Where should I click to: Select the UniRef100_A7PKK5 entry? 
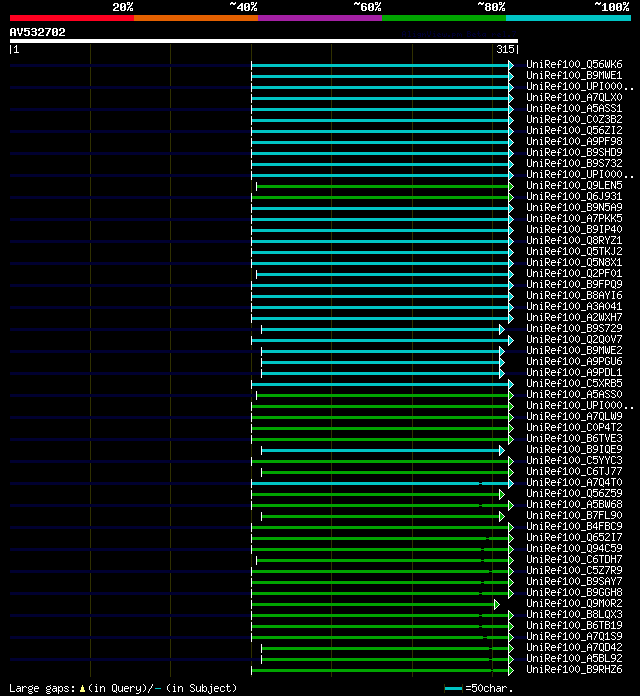(574, 218)
